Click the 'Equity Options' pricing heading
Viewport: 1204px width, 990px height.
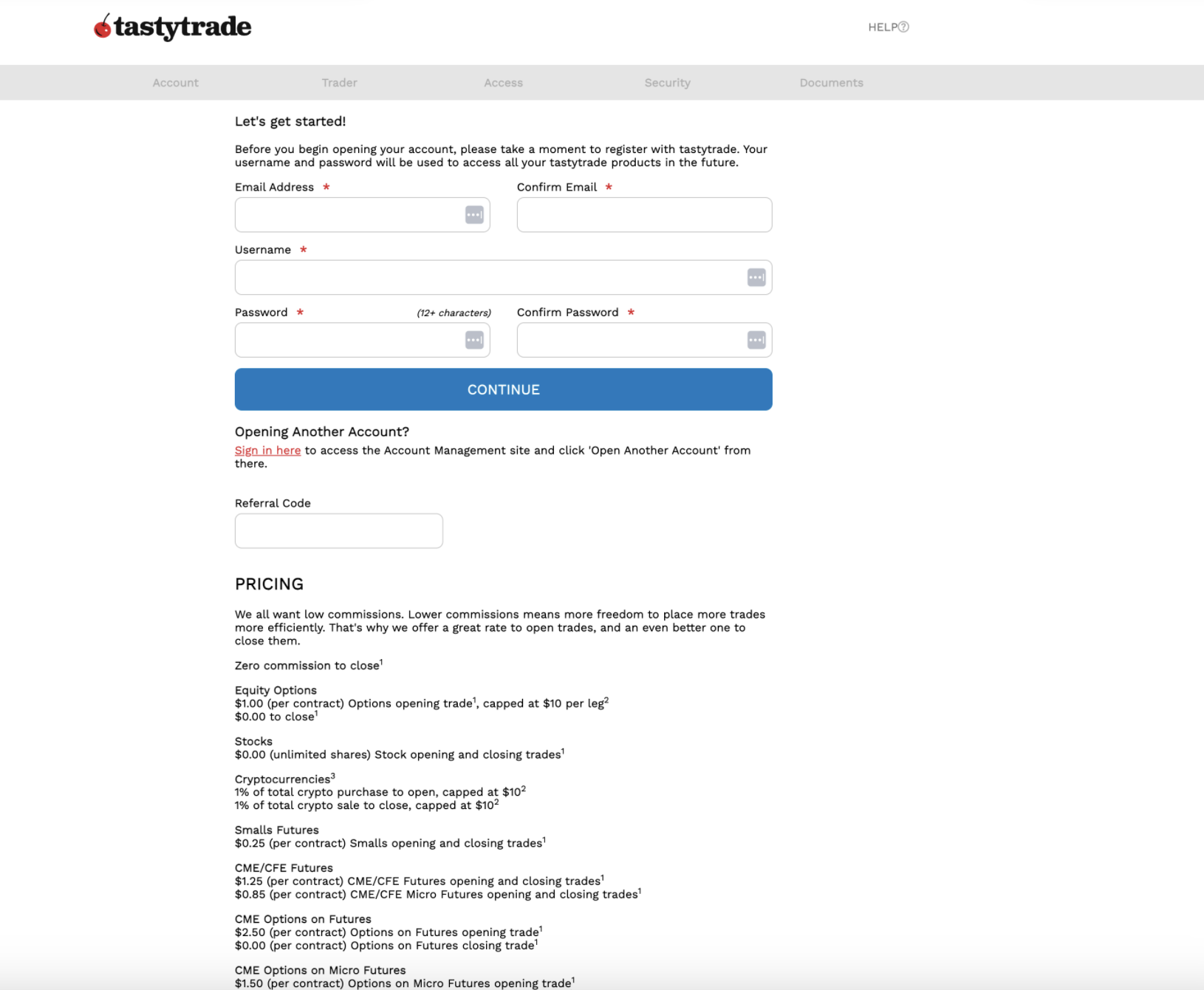tap(276, 690)
